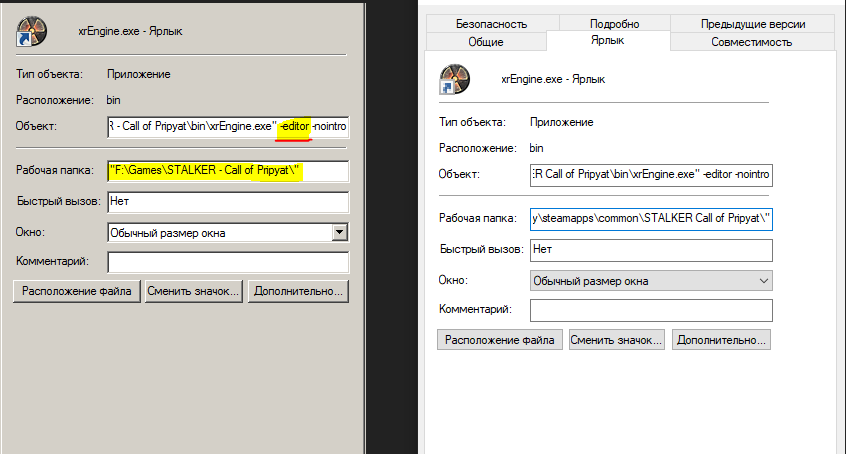Viewport: 846px width, 454px height.
Task: Click 'Приложение' value in the left window
Action: (139, 74)
